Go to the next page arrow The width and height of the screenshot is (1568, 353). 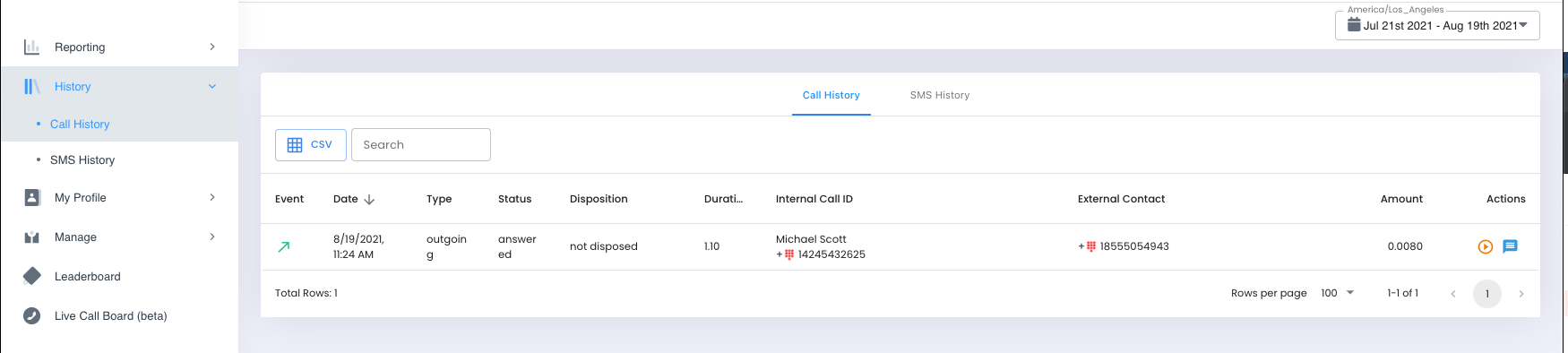click(x=1521, y=294)
